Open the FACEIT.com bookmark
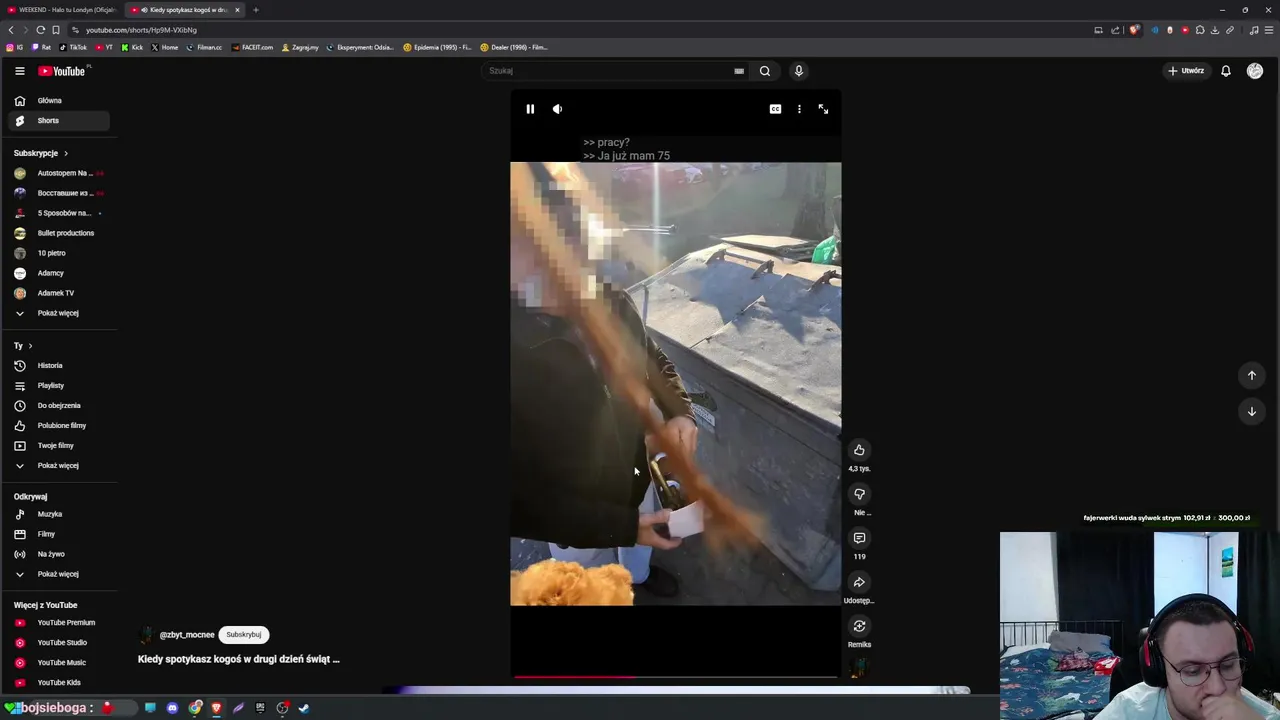Screen dimensions: 1280x720 [x=252, y=47]
